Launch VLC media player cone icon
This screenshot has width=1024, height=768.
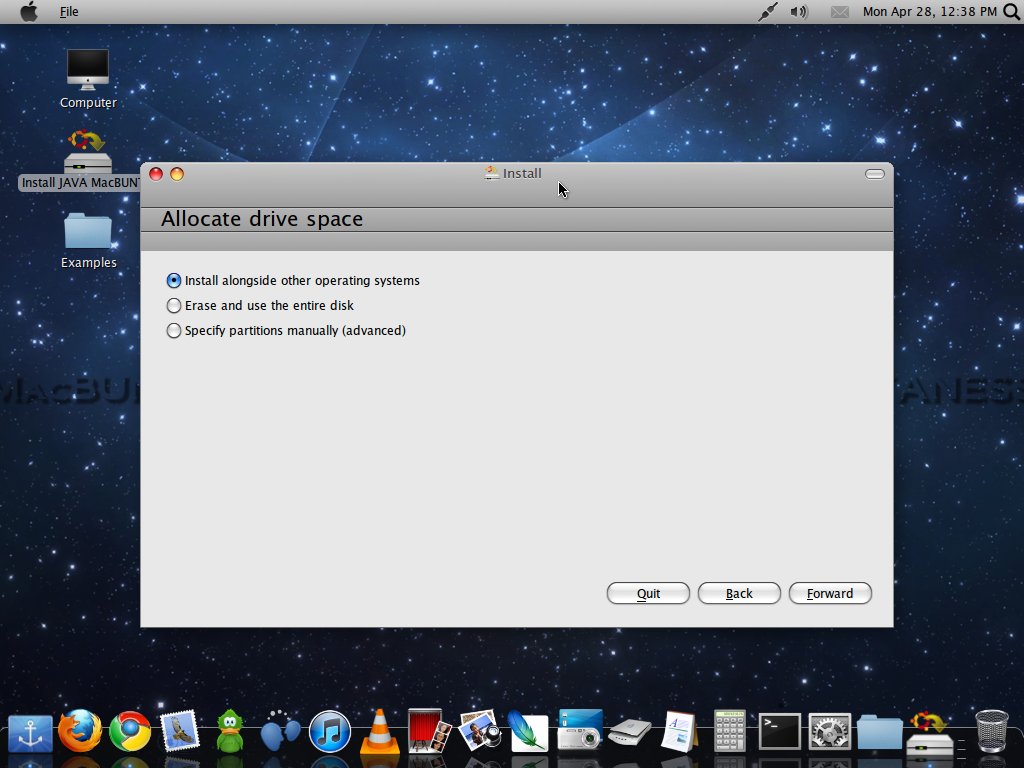pos(379,731)
